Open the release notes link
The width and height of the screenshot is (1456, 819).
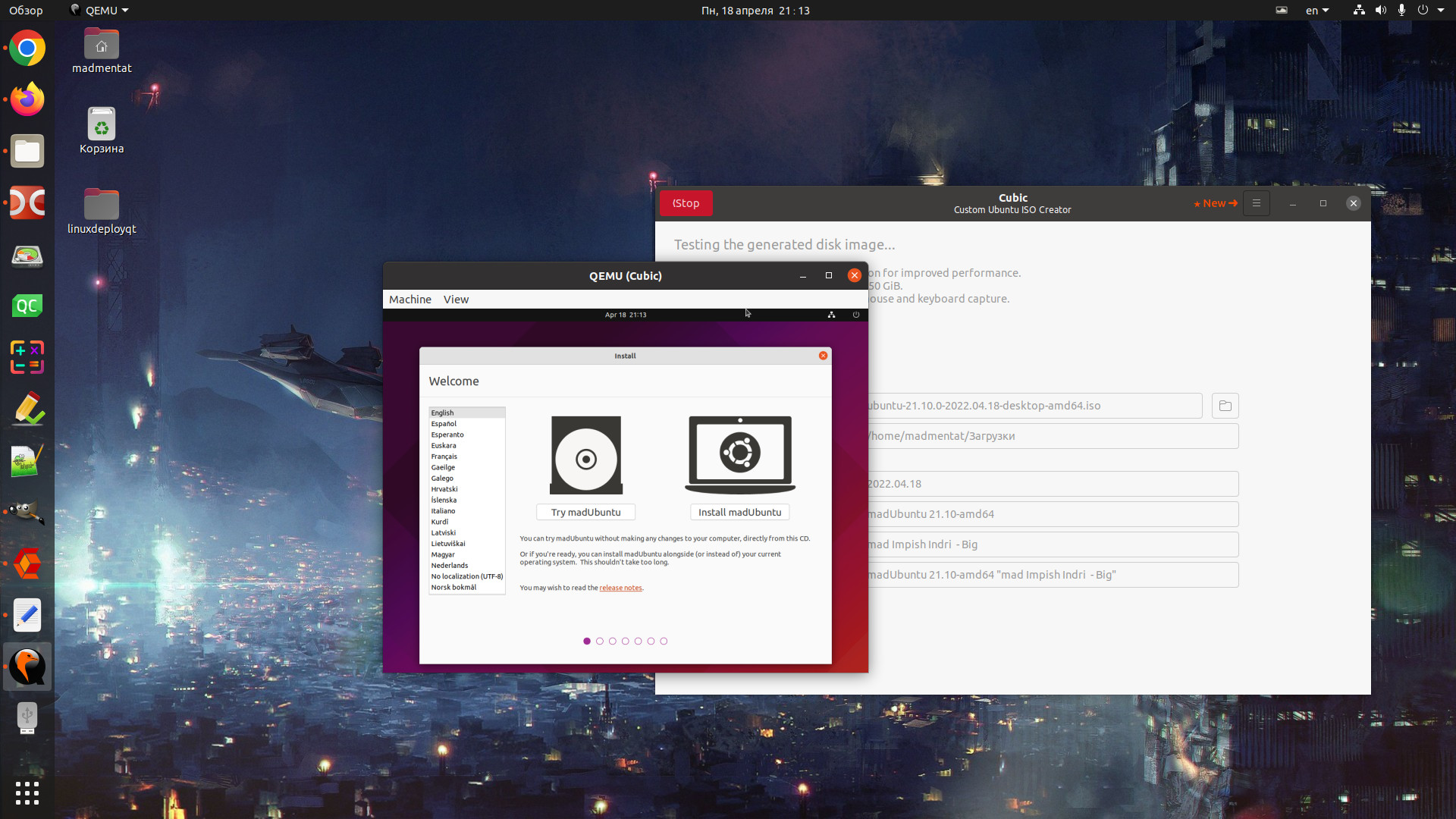tap(620, 588)
